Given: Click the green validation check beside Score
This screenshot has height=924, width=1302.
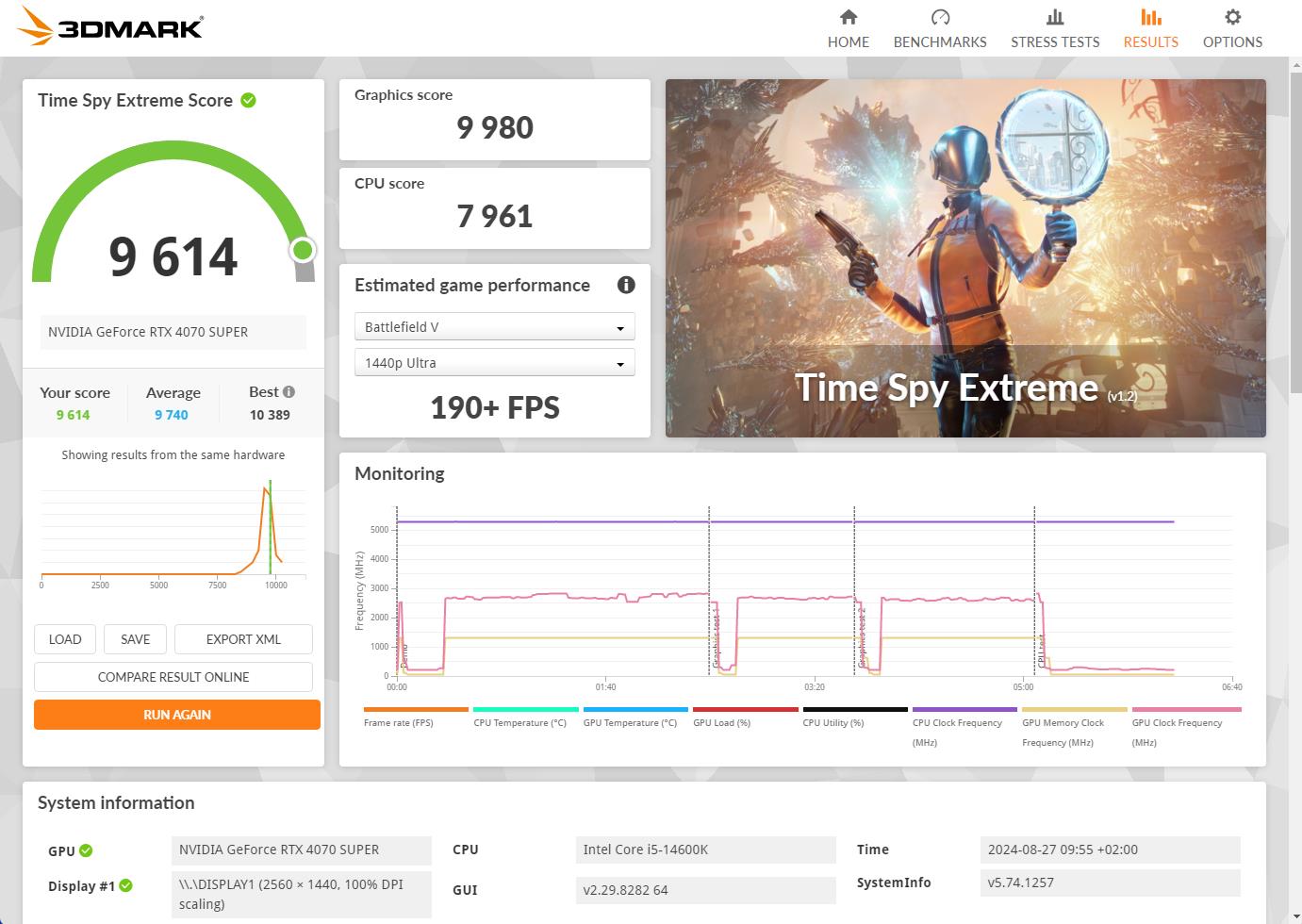Looking at the screenshot, I should (249, 101).
